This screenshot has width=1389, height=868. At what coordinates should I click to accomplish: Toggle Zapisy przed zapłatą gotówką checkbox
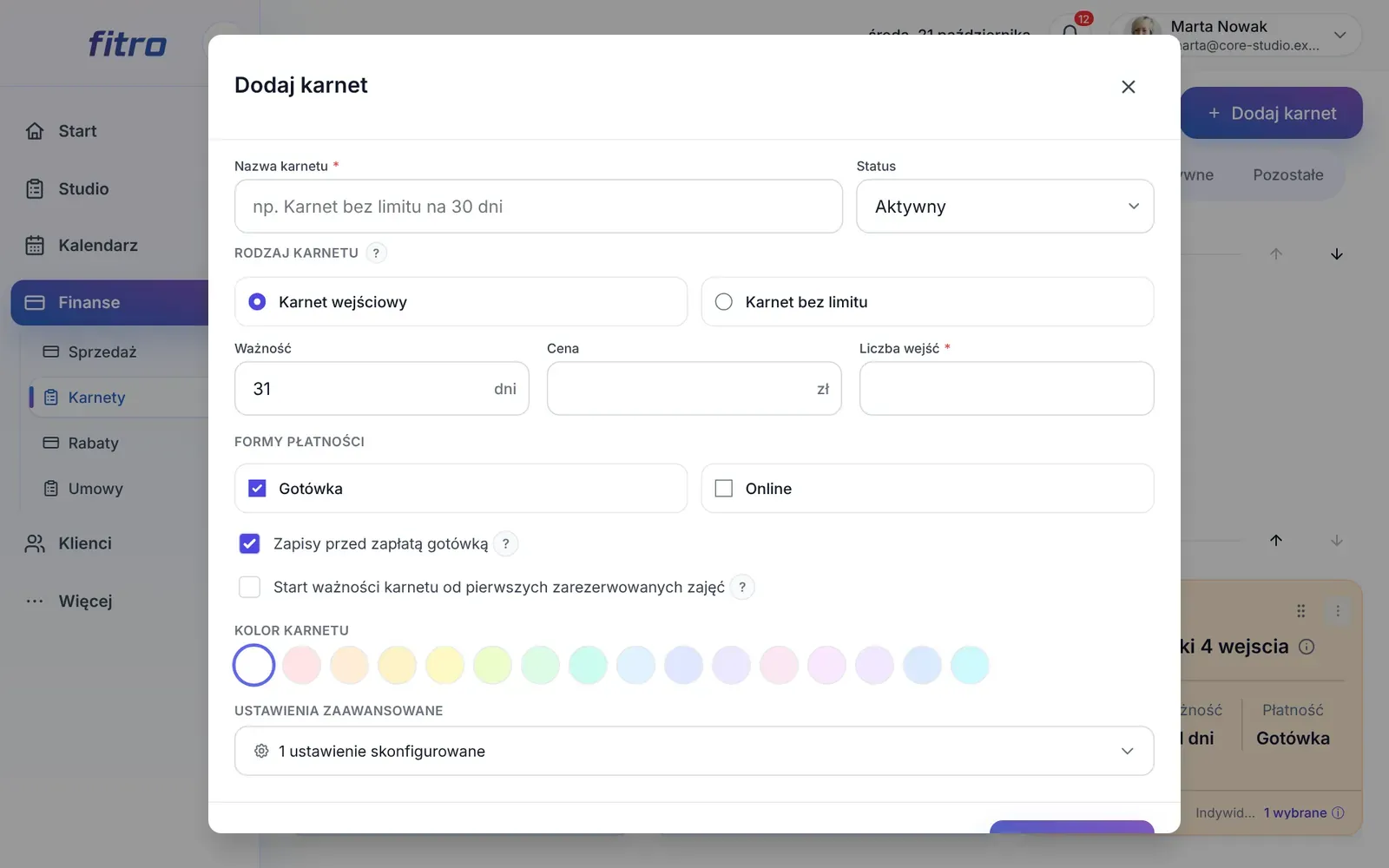click(249, 543)
